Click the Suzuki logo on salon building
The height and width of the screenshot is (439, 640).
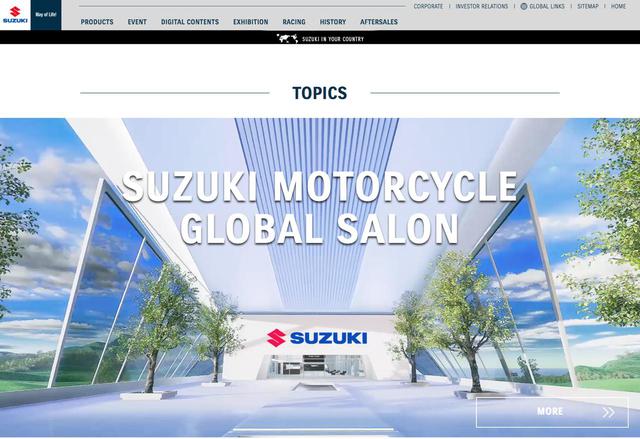pos(317,338)
